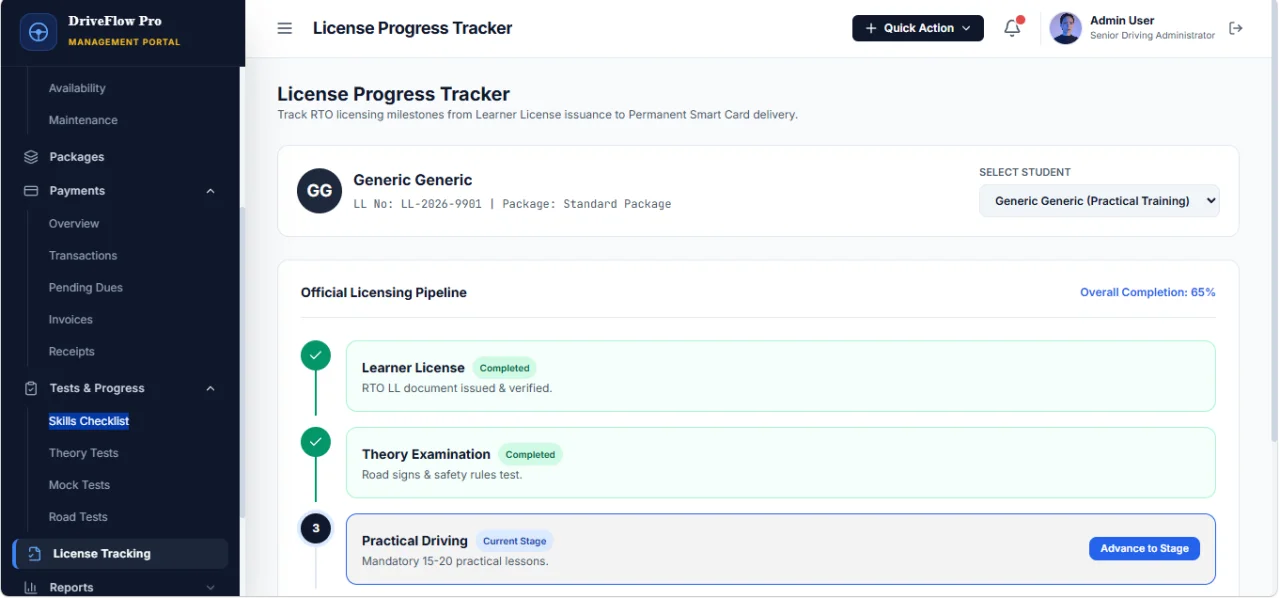This screenshot has width=1280, height=598.
Task: Click Completed badge beside Learner License
Action: coord(505,368)
